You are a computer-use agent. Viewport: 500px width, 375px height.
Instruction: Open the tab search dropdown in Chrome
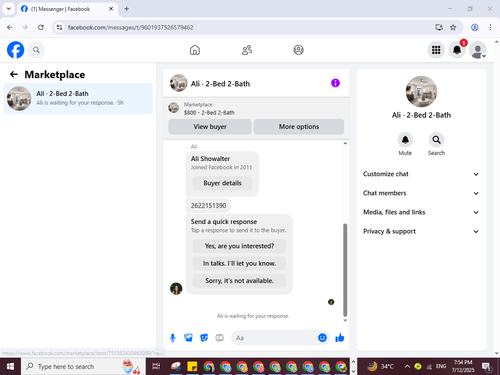[x=9, y=9]
